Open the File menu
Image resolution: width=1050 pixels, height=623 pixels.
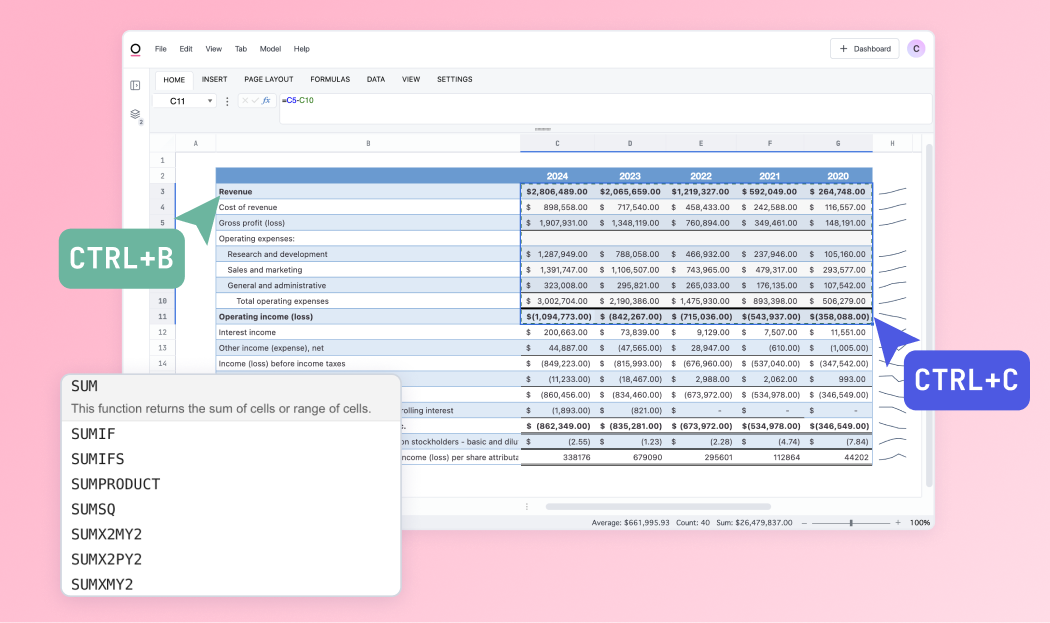[161, 48]
